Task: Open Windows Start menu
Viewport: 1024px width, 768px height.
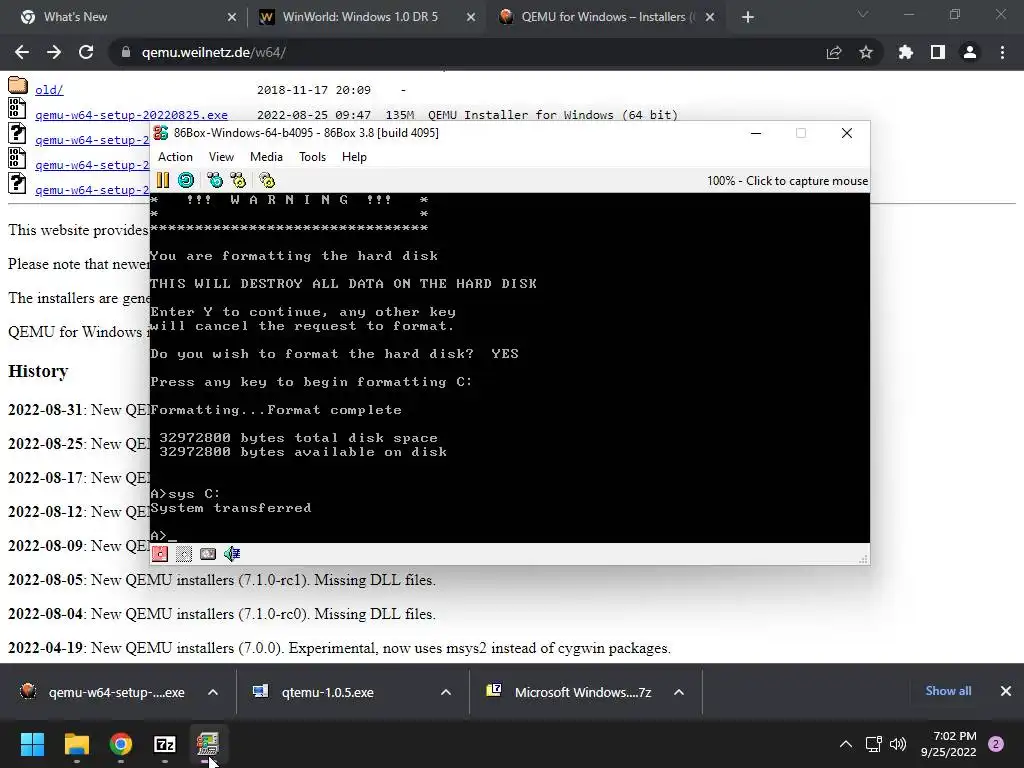Action: 32,744
